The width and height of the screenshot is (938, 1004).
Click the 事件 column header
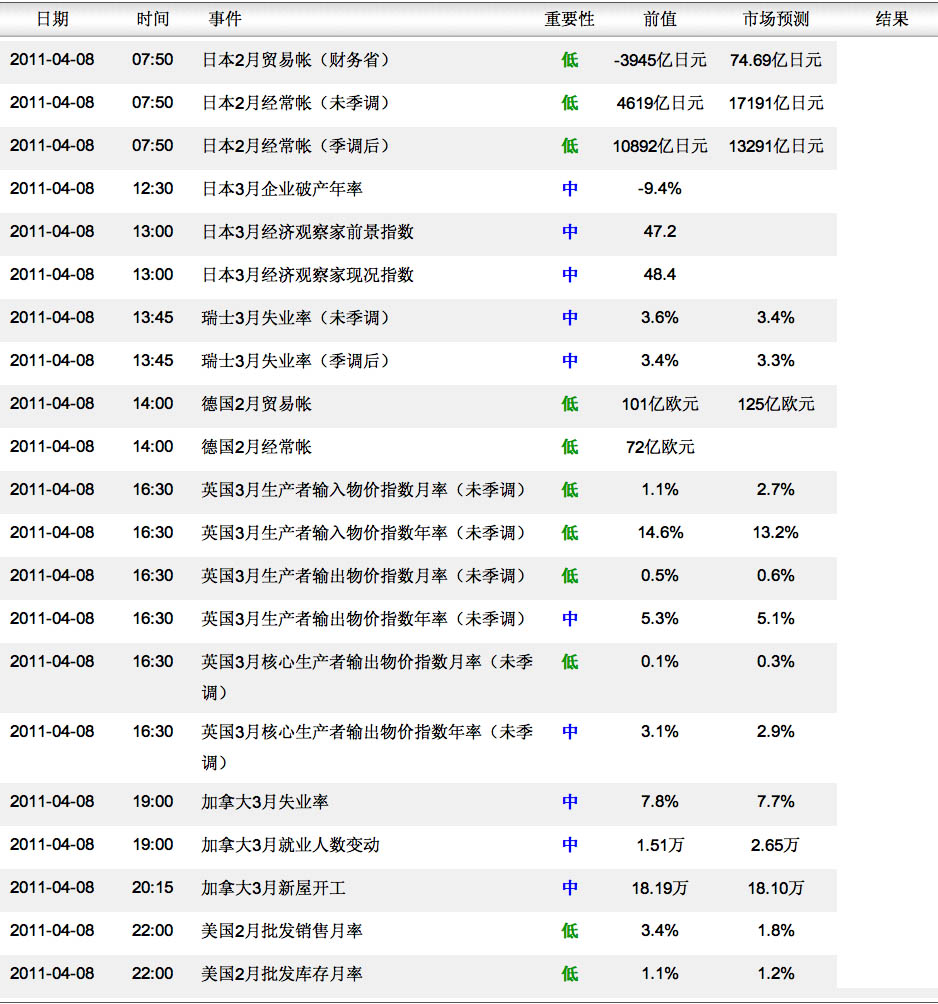tap(225, 19)
